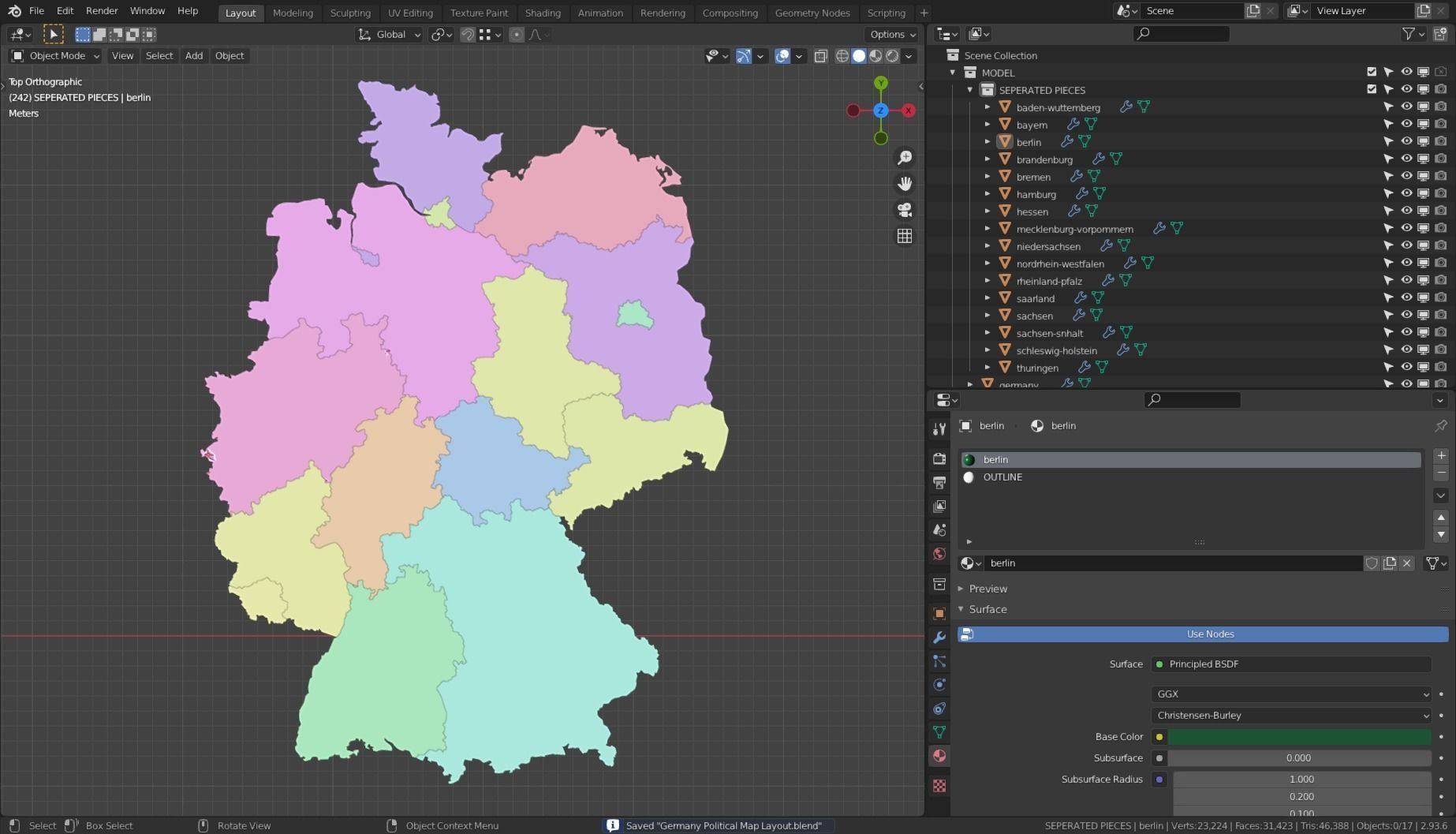
Task: Disable render for brandenburg camera icon
Action: pos(1441,159)
